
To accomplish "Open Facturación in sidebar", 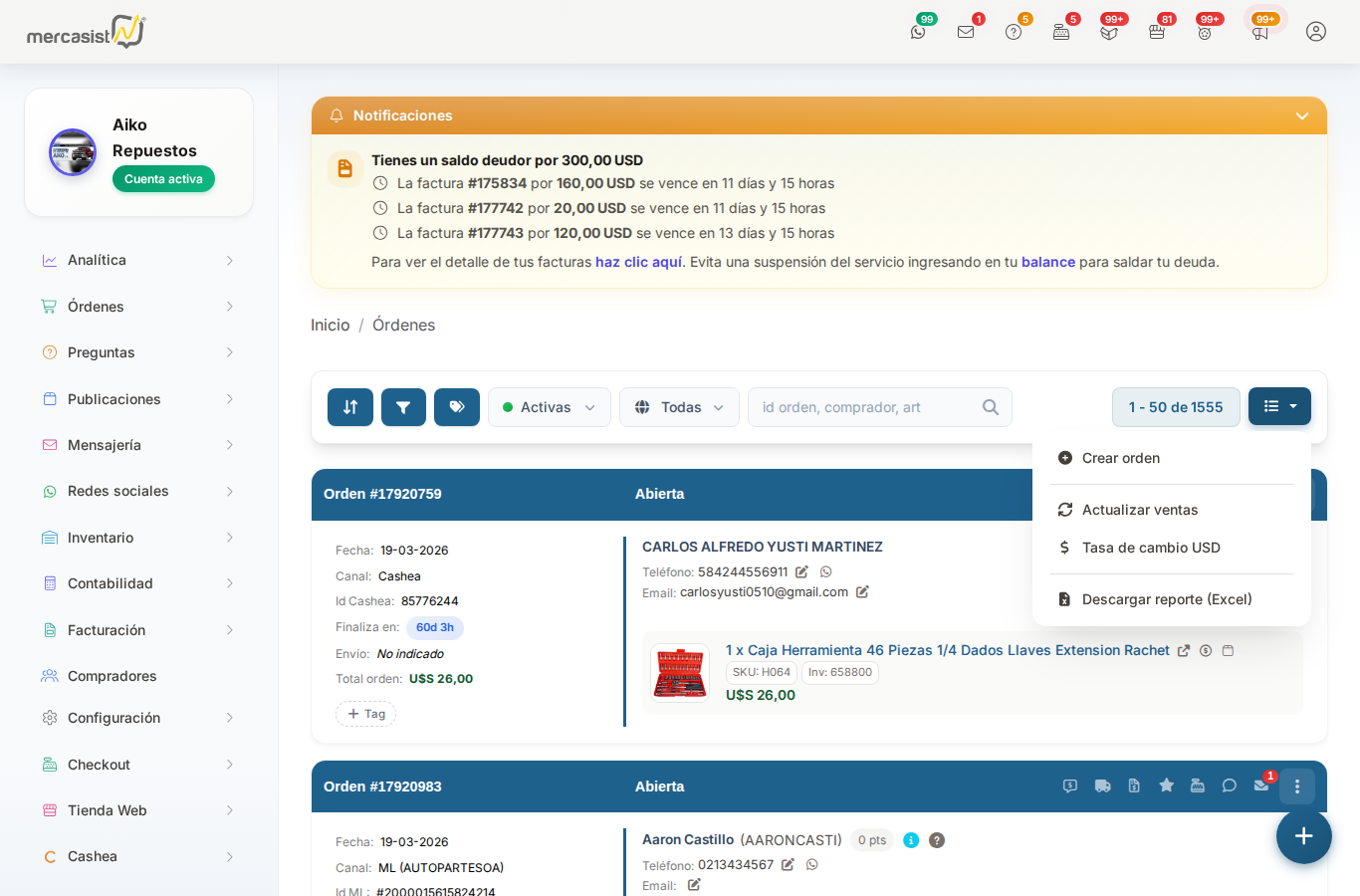I will click(137, 630).
